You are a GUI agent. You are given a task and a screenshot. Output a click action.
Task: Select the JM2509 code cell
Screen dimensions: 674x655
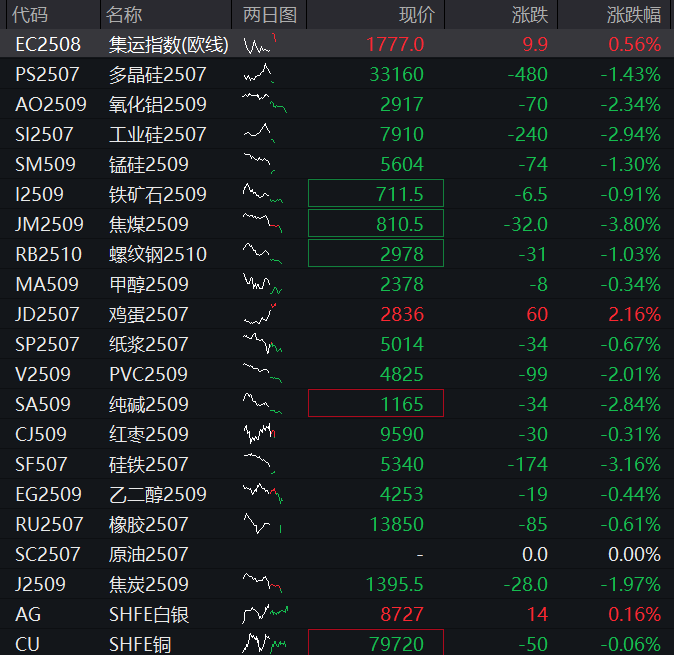49,224
